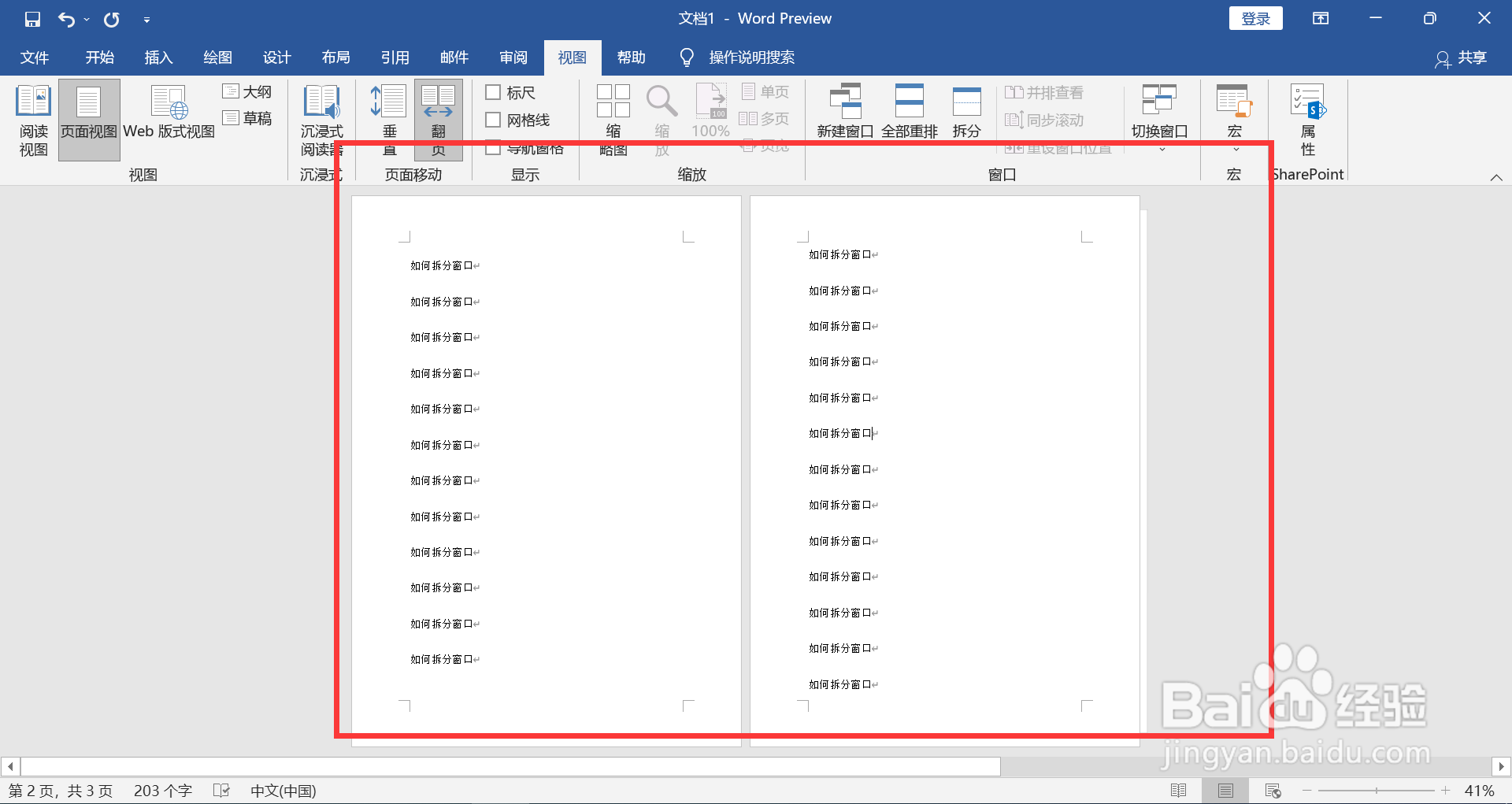Click the right page in document
The width and height of the screenshot is (1512, 804).
tap(945, 471)
